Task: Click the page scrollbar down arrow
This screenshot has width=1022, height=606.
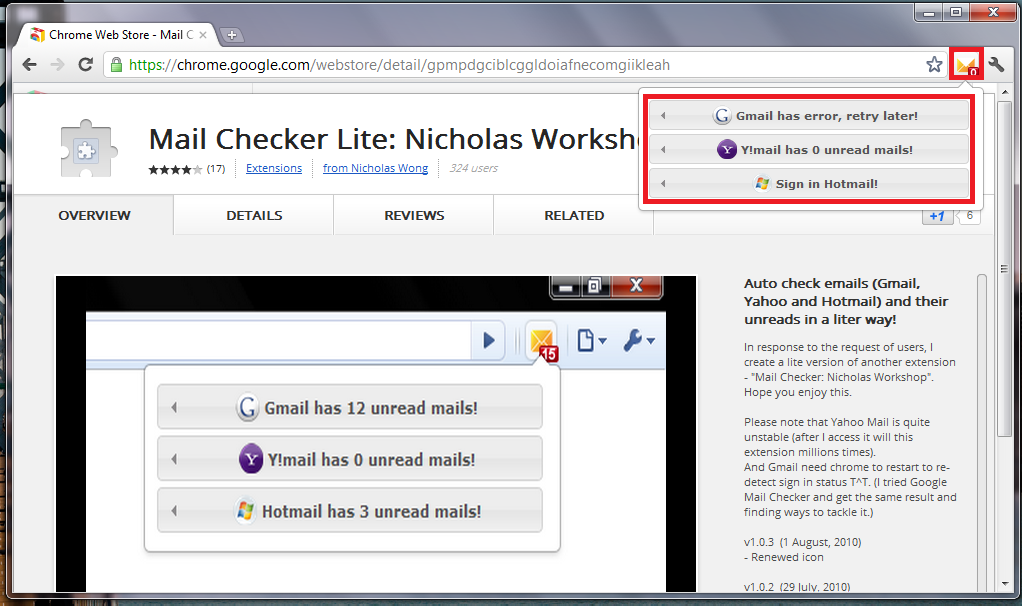Action: pos(1004,583)
